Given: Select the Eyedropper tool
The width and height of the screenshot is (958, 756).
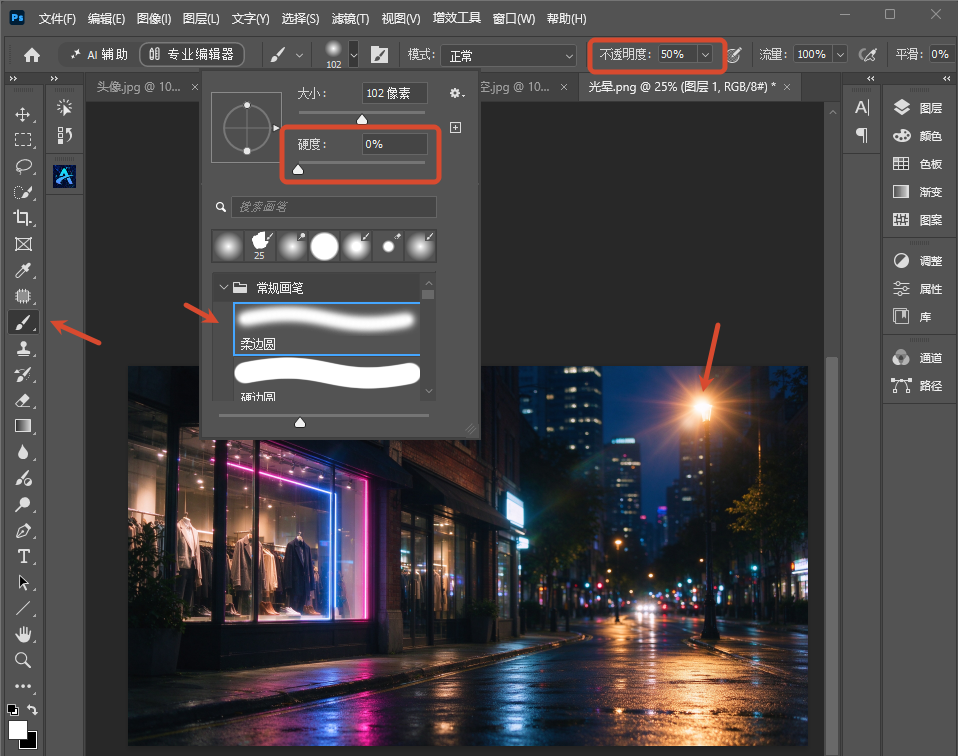Looking at the screenshot, I should [23, 270].
